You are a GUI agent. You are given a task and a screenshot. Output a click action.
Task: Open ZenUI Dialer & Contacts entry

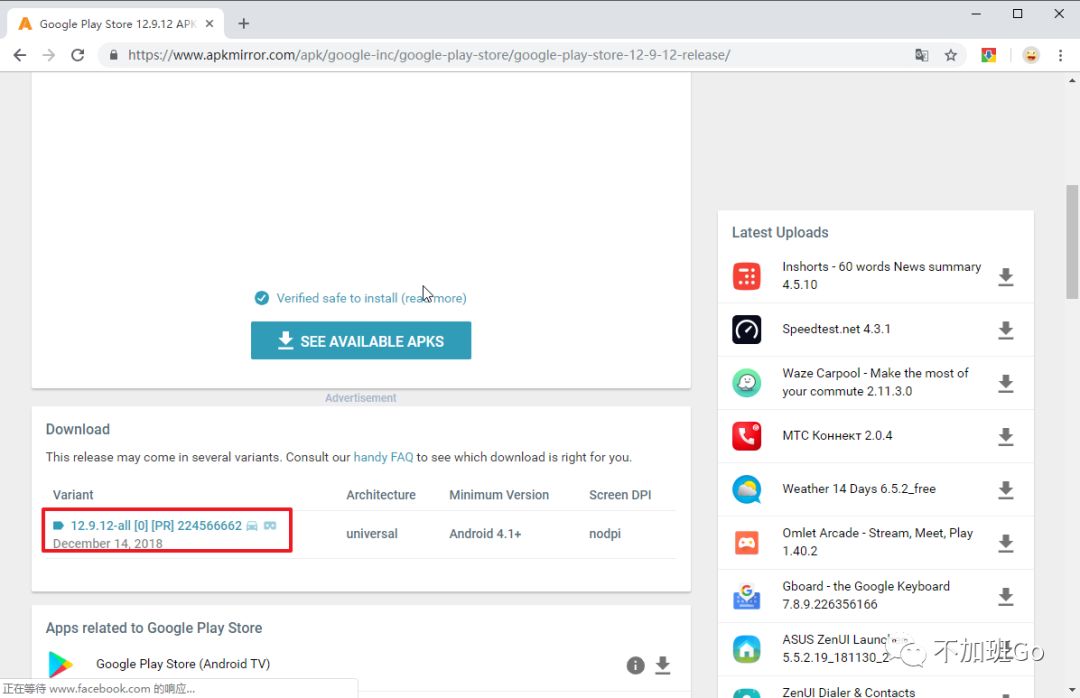849,692
